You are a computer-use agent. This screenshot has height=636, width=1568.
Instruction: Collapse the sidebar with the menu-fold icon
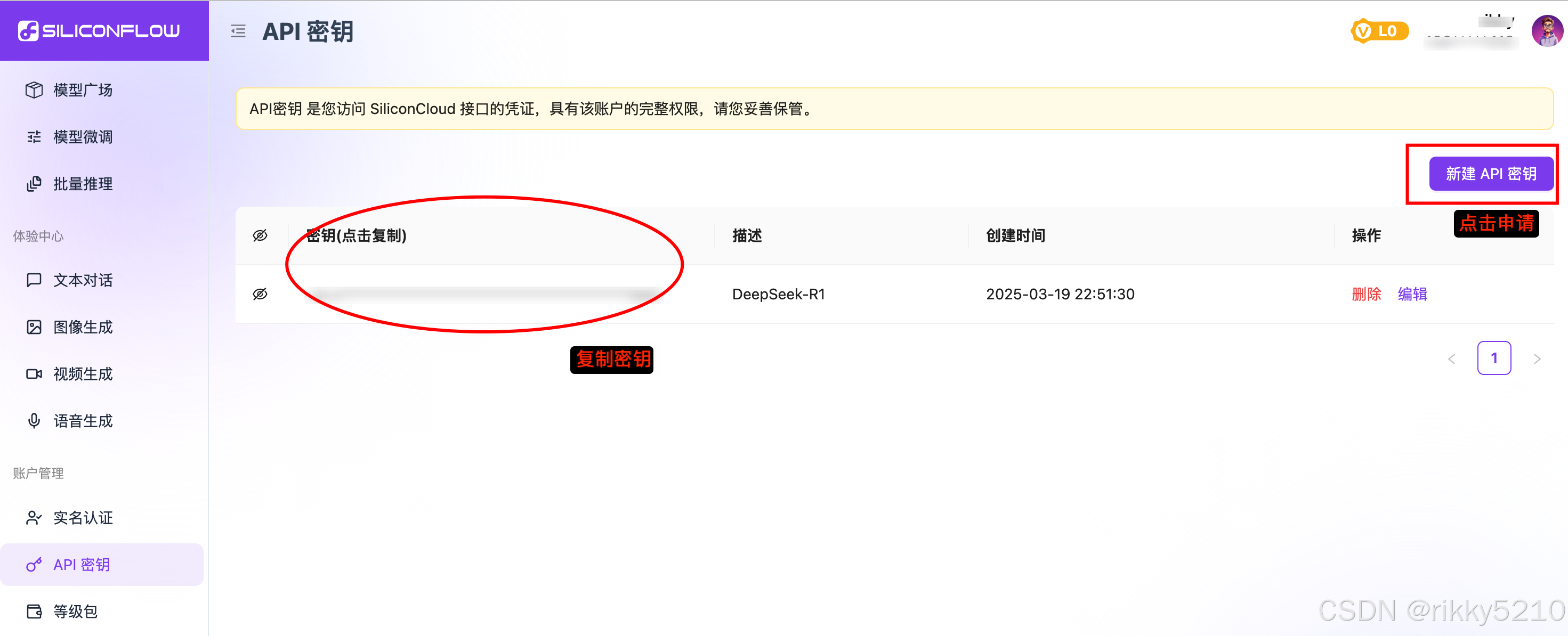[238, 31]
